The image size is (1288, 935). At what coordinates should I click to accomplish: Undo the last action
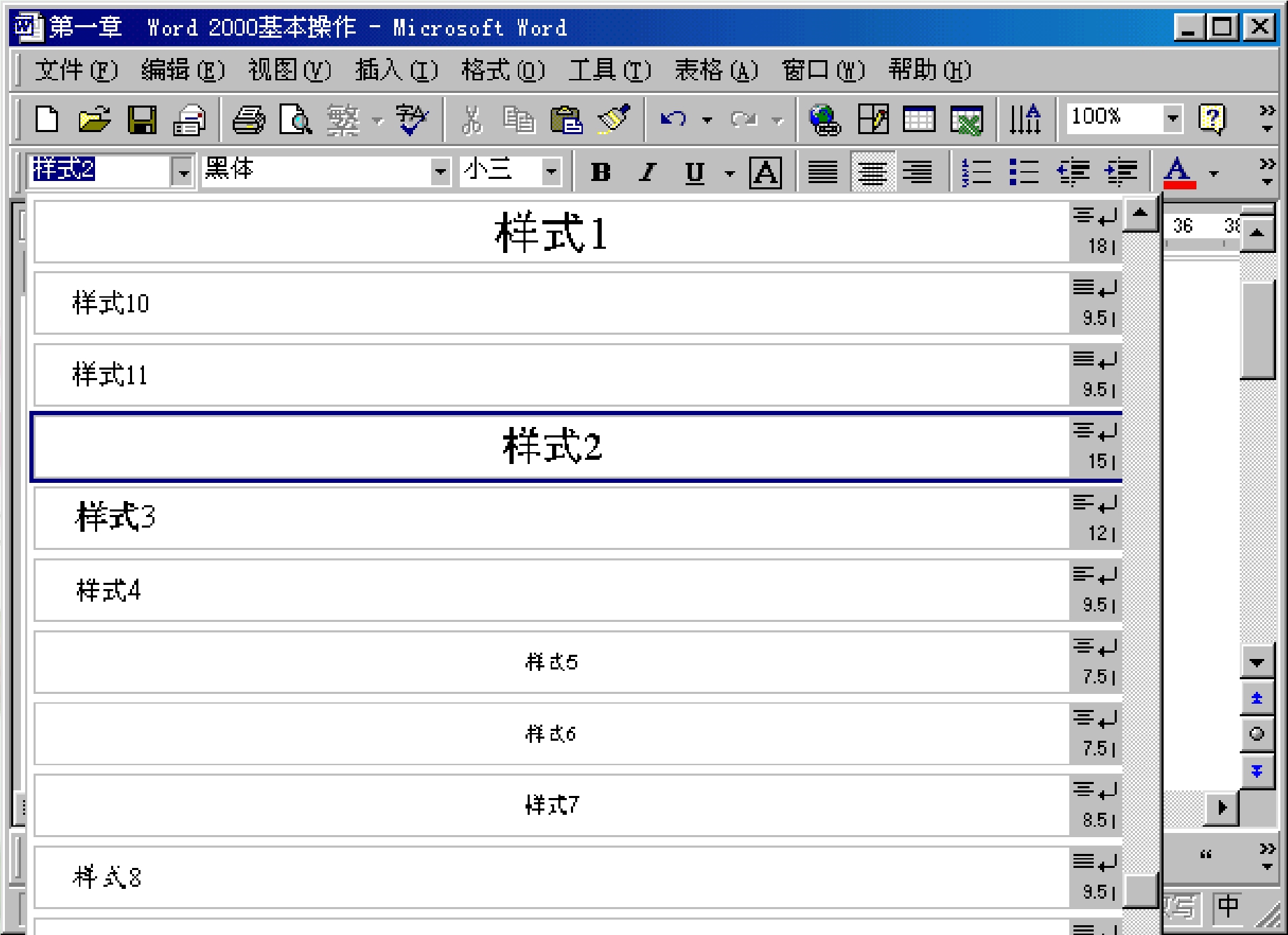pyautogui.click(x=674, y=119)
